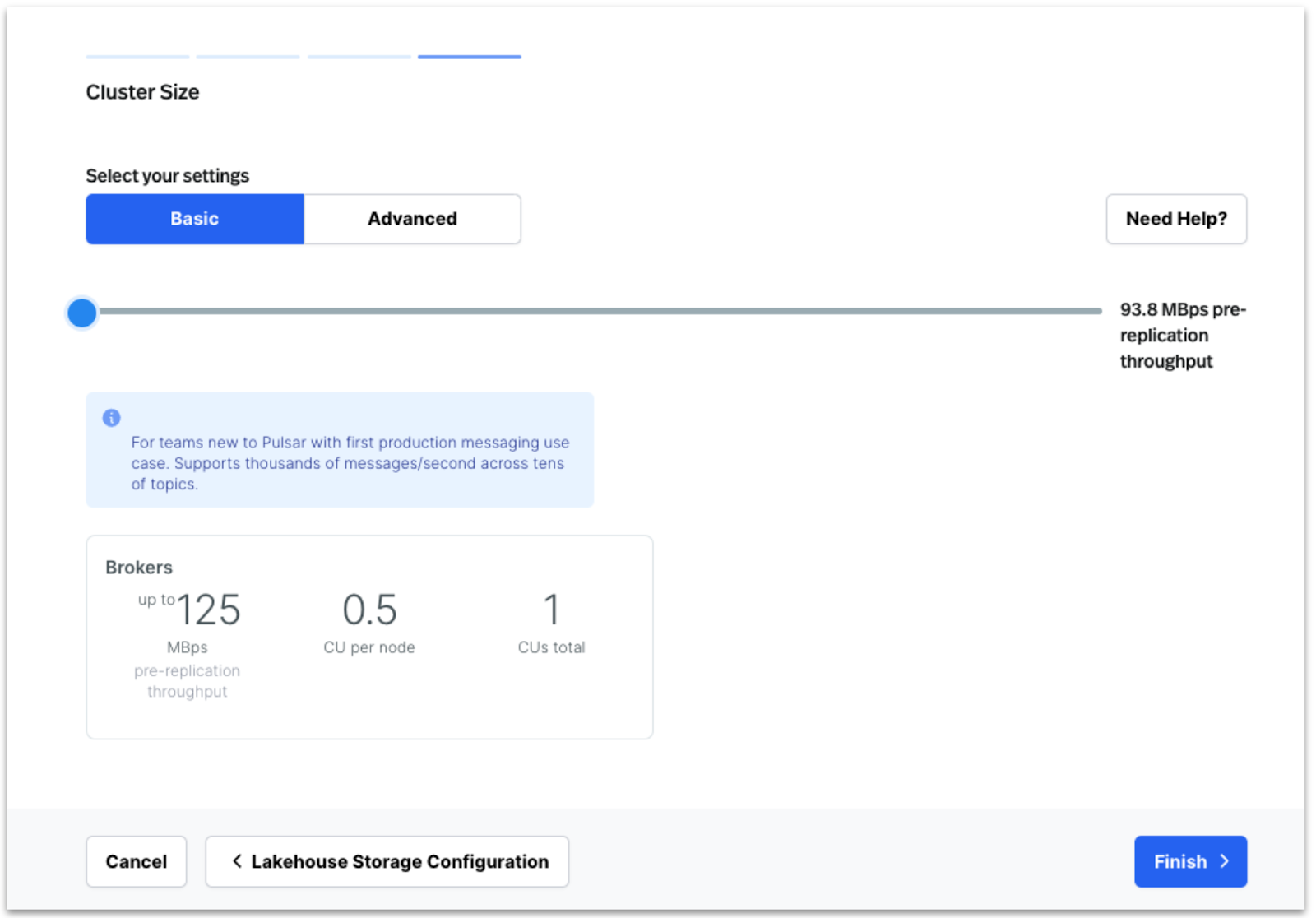Viewport: 1316px width, 918px height.
Task: Click the 0.5 CU per node value
Action: tap(369, 610)
